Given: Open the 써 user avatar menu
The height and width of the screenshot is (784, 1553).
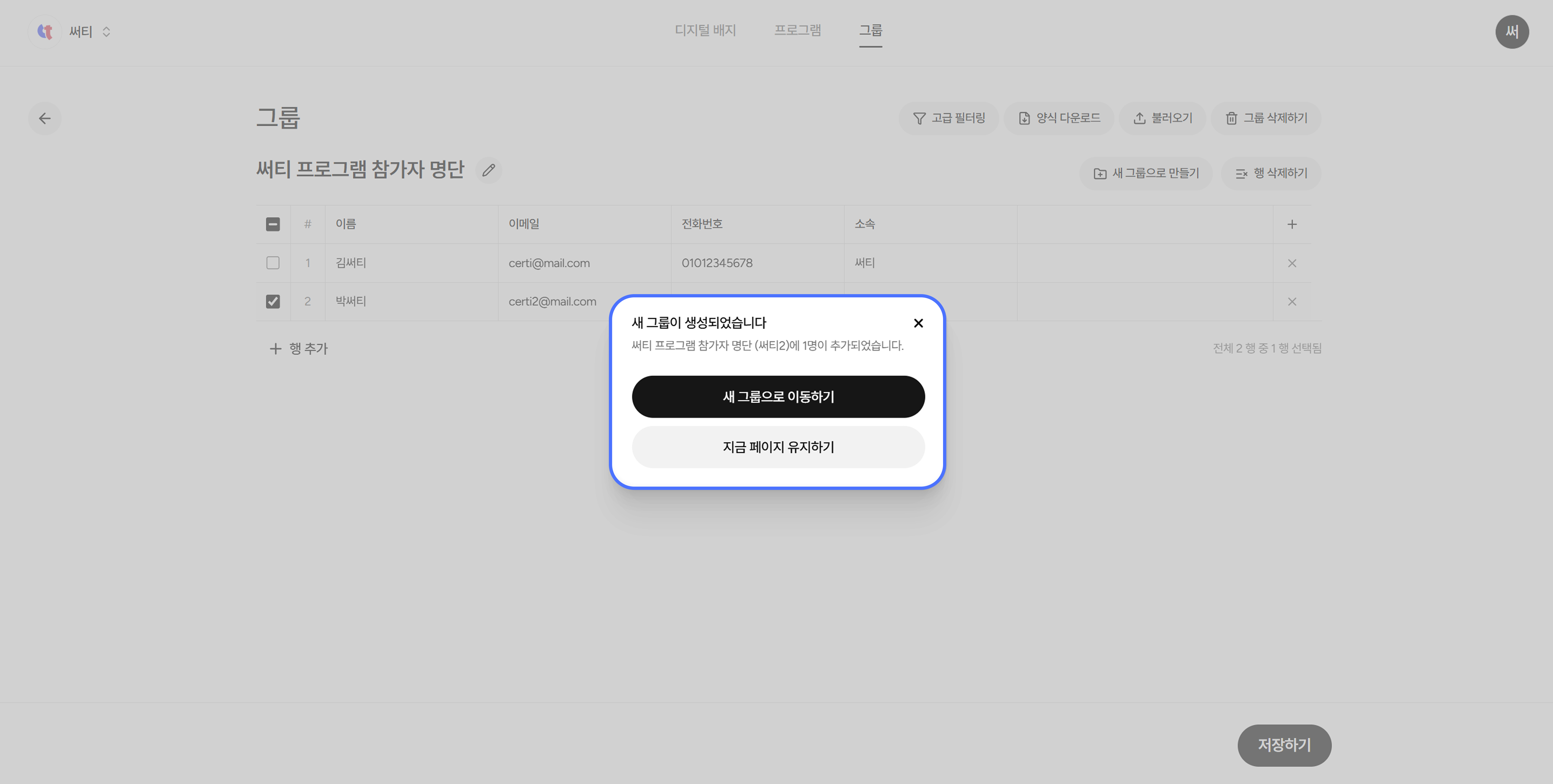Looking at the screenshot, I should click(1512, 31).
